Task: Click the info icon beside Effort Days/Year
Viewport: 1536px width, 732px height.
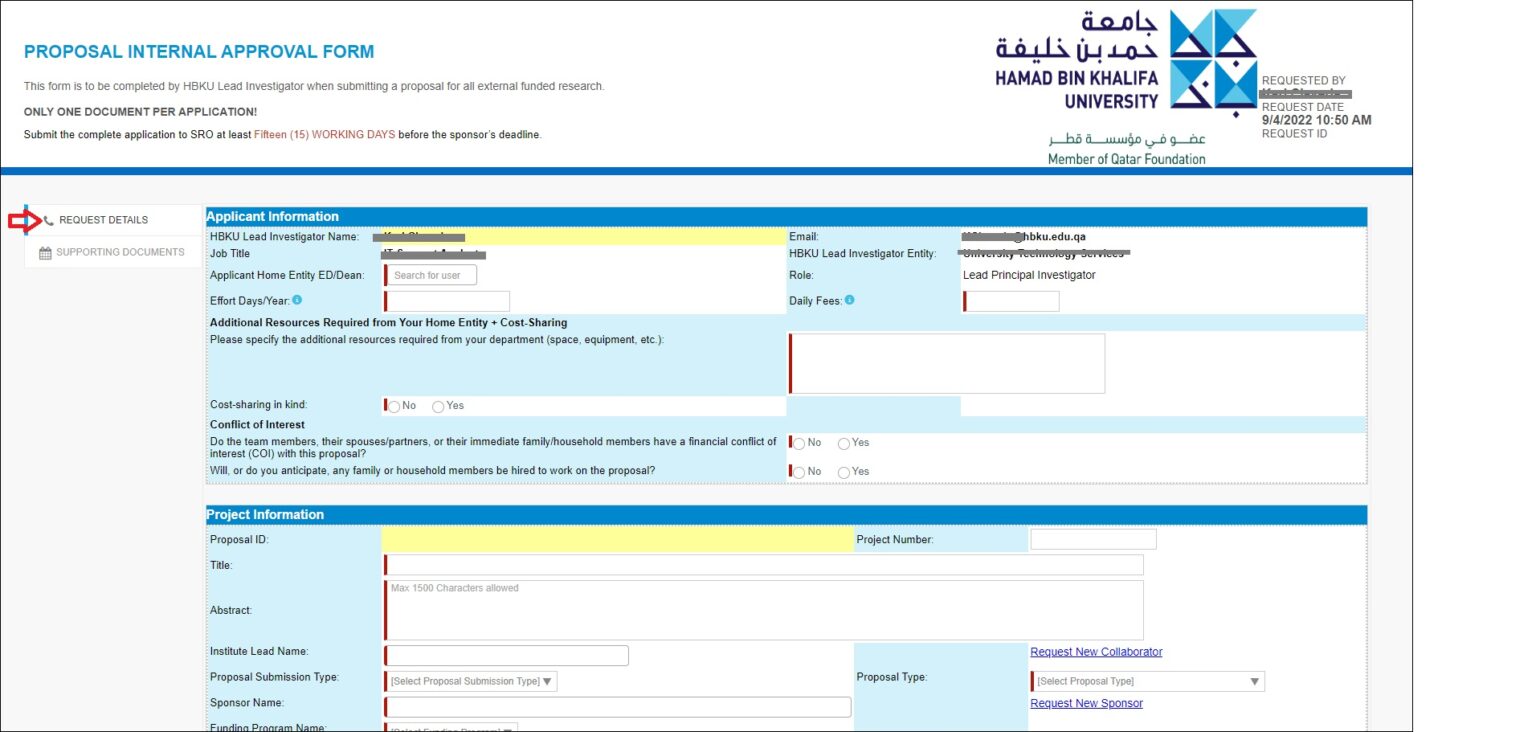Action: point(297,299)
